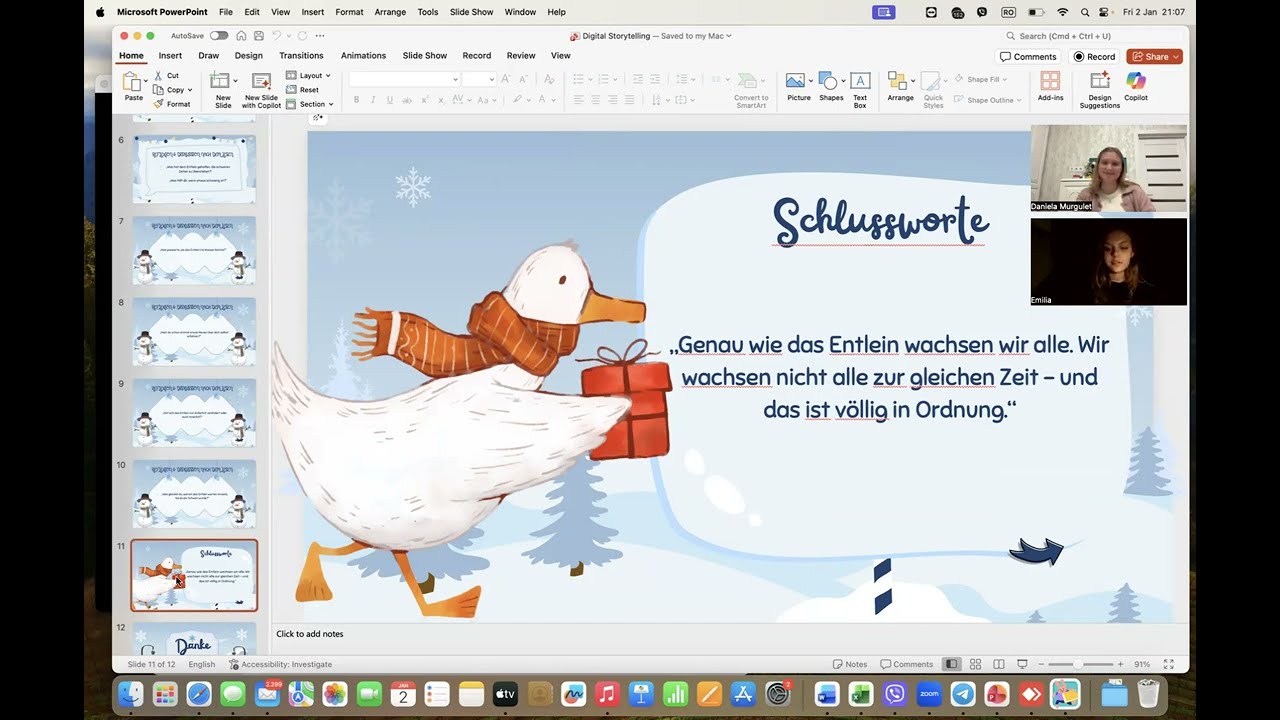Screen dimensions: 1280x720
Task: Click the Save disk icon
Action: click(x=259, y=36)
